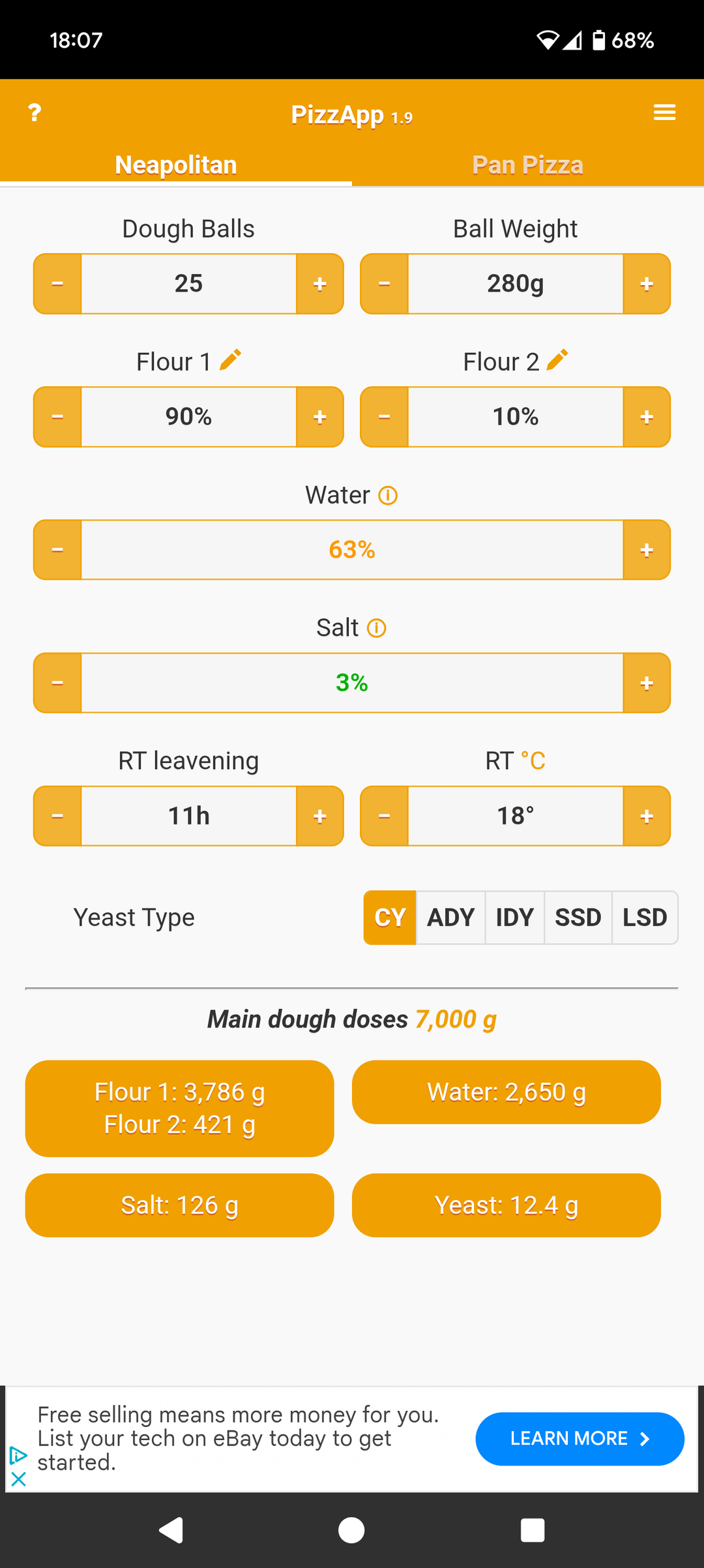Open the hamburger menu
This screenshot has width=704, height=1568.
coord(664,113)
